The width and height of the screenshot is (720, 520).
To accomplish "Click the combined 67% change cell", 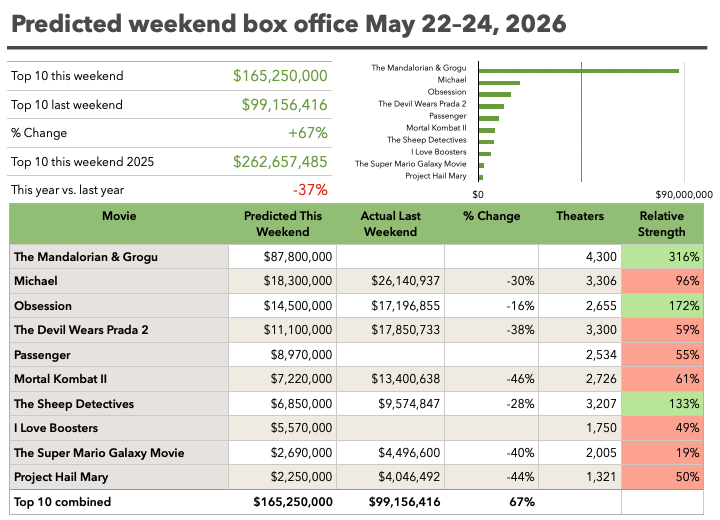I will [x=522, y=502].
